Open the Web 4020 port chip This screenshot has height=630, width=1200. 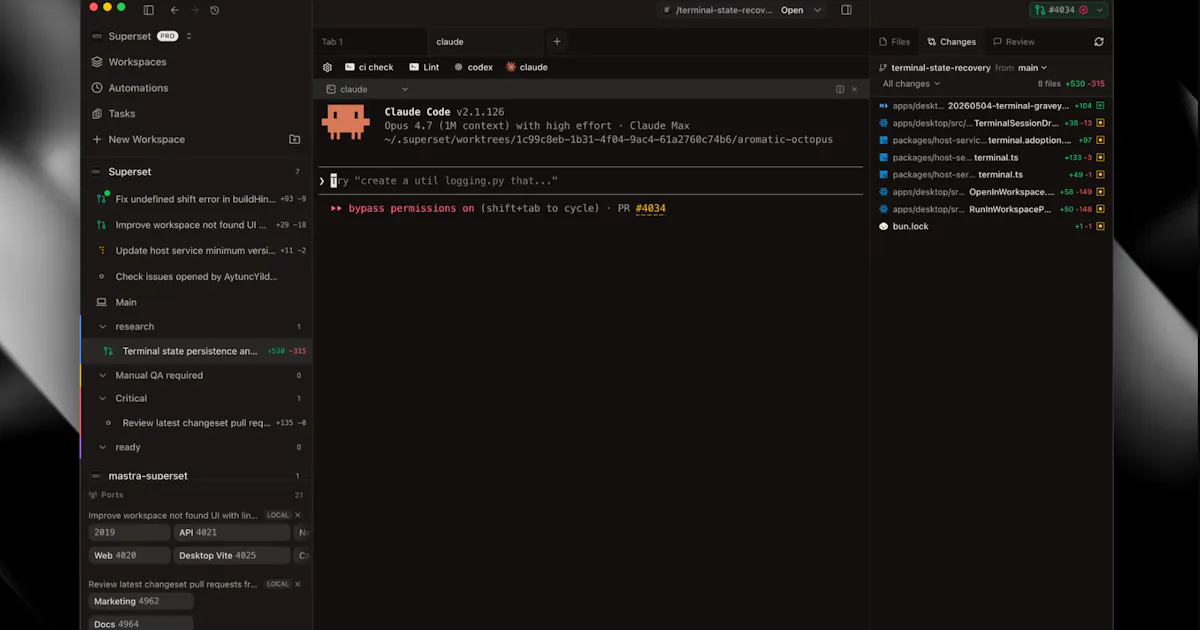[x=128, y=555]
